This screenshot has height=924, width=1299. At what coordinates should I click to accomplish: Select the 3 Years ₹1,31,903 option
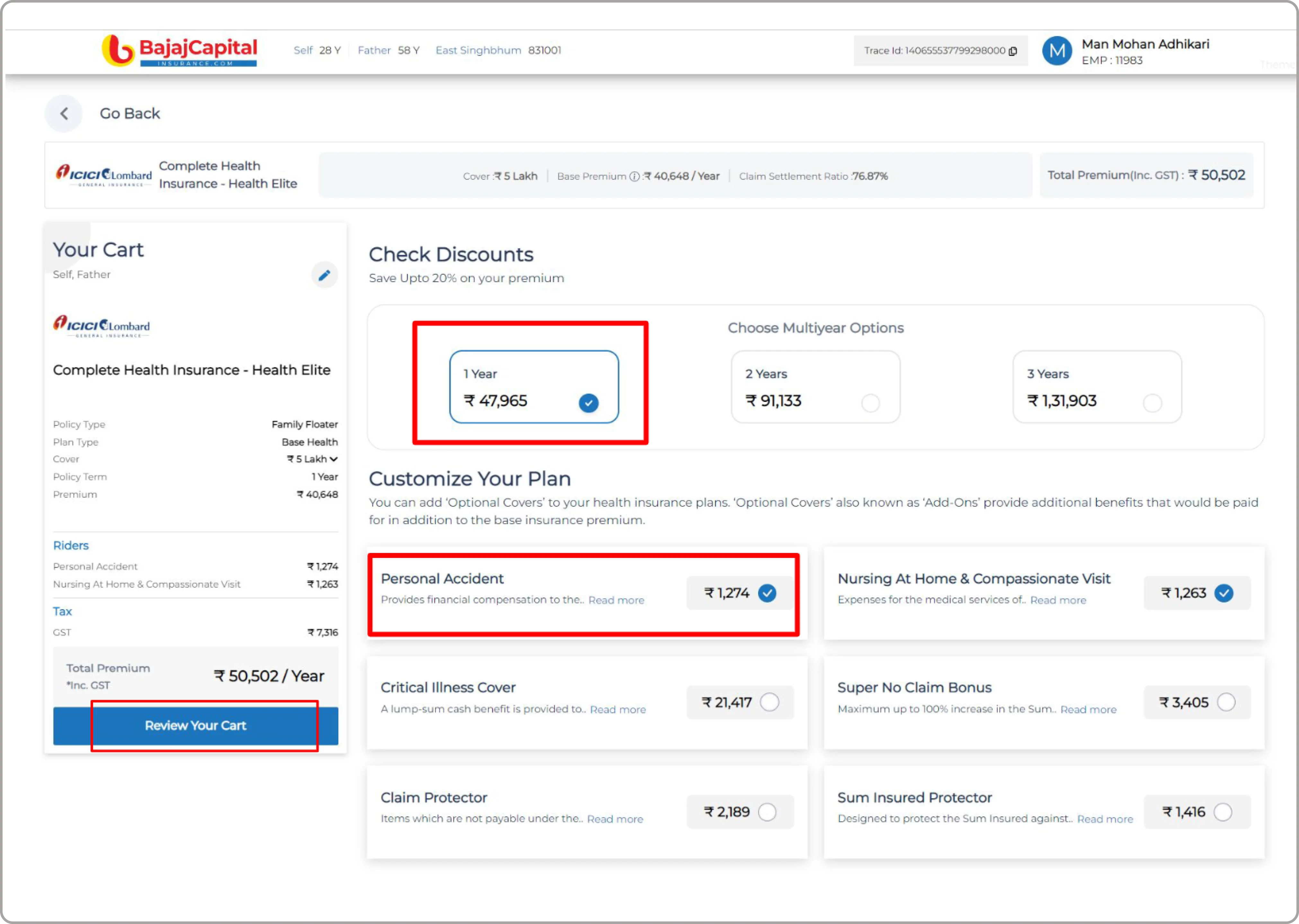(1097, 387)
